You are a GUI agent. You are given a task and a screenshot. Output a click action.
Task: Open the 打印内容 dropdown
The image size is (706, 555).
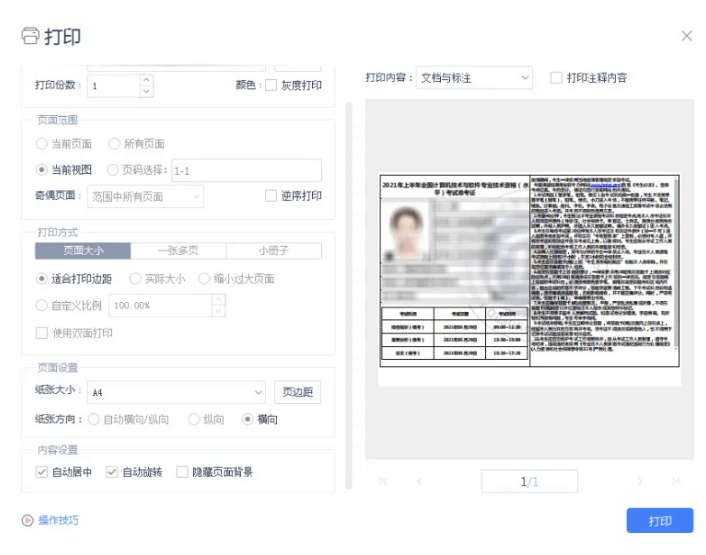[x=474, y=77]
